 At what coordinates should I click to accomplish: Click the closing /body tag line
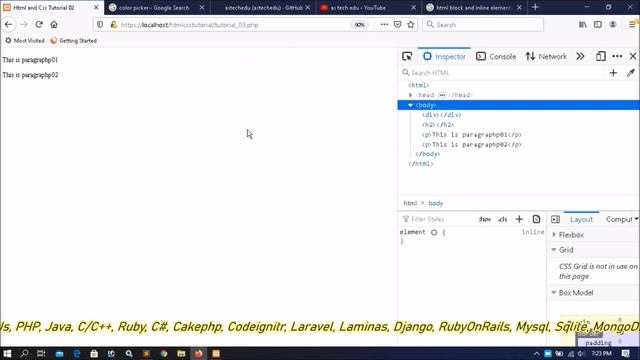click(427, 154)
